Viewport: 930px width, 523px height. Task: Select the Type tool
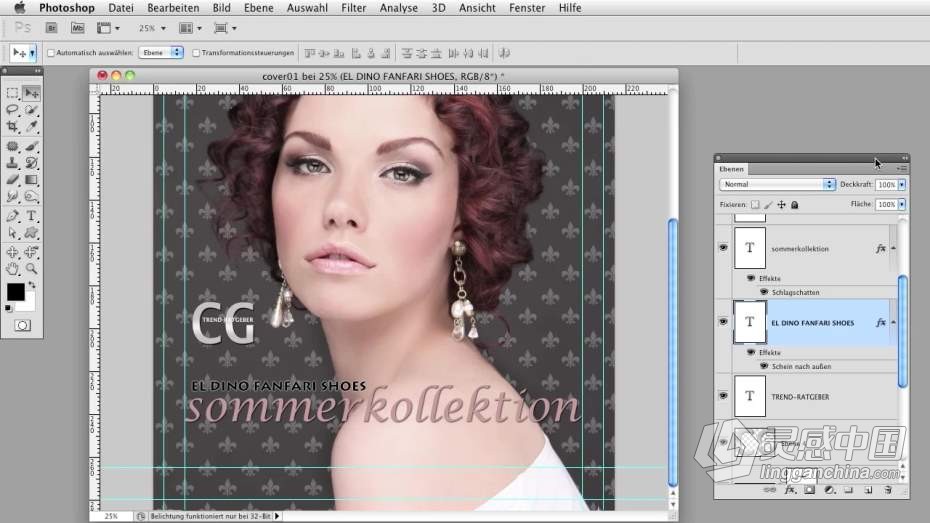coord(31,216)
